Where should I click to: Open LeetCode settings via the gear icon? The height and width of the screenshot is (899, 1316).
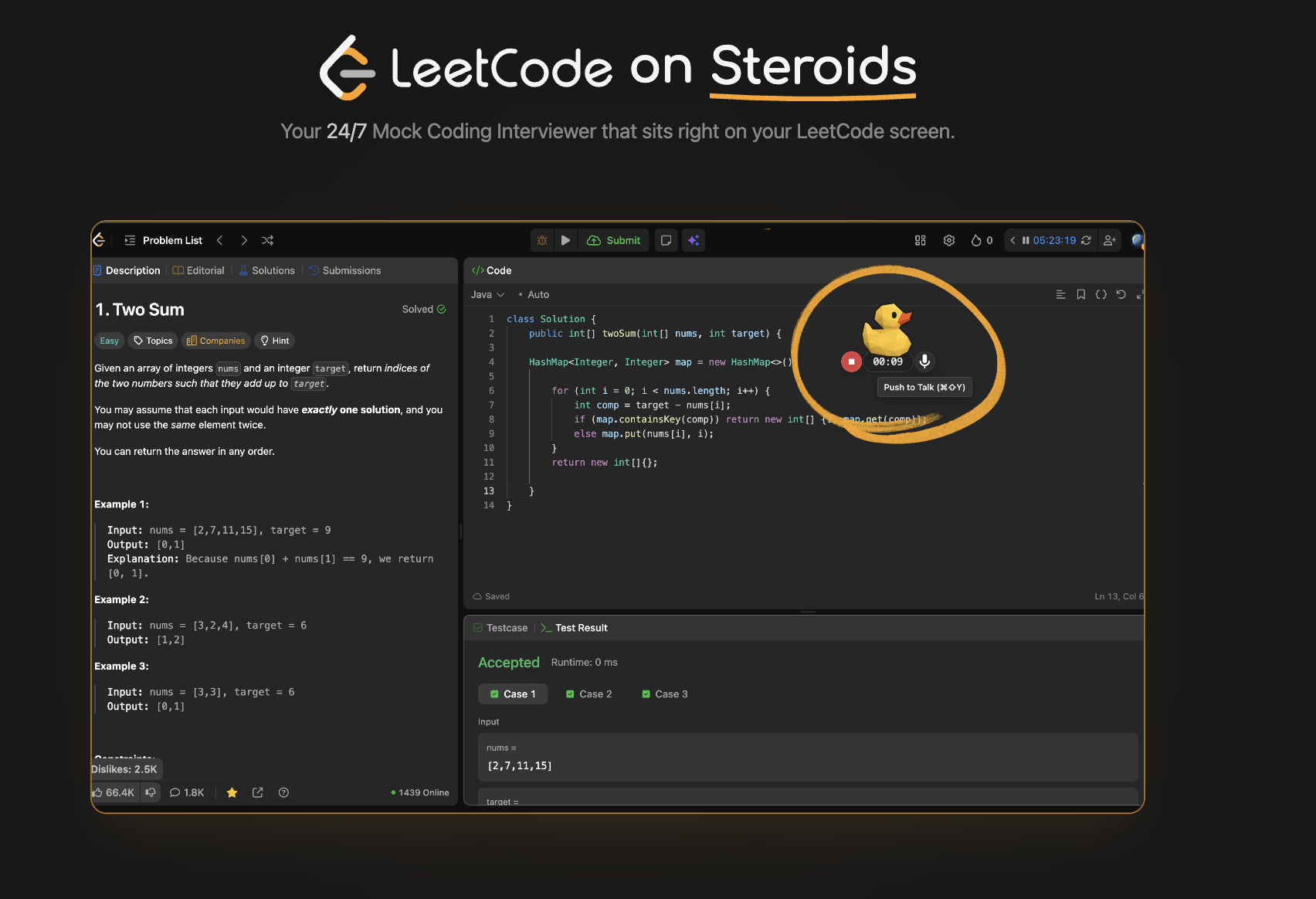948,240
